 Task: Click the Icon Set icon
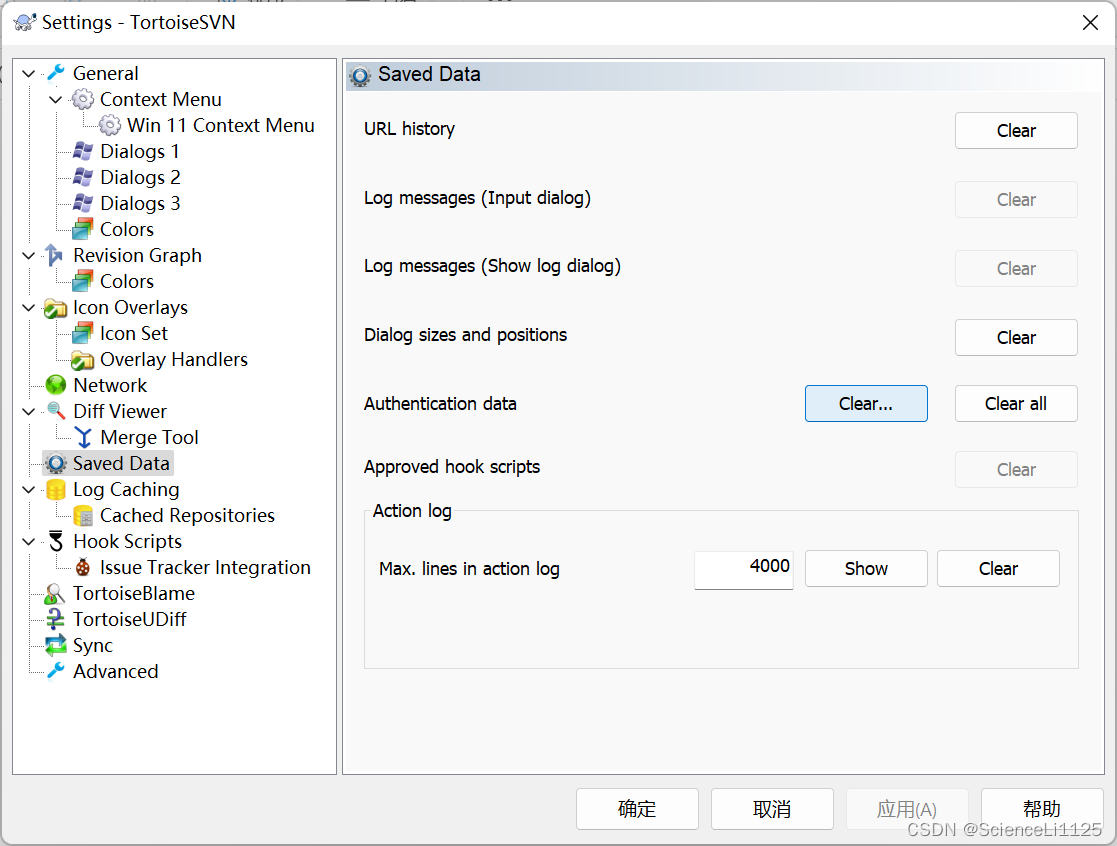pos(83,333)
